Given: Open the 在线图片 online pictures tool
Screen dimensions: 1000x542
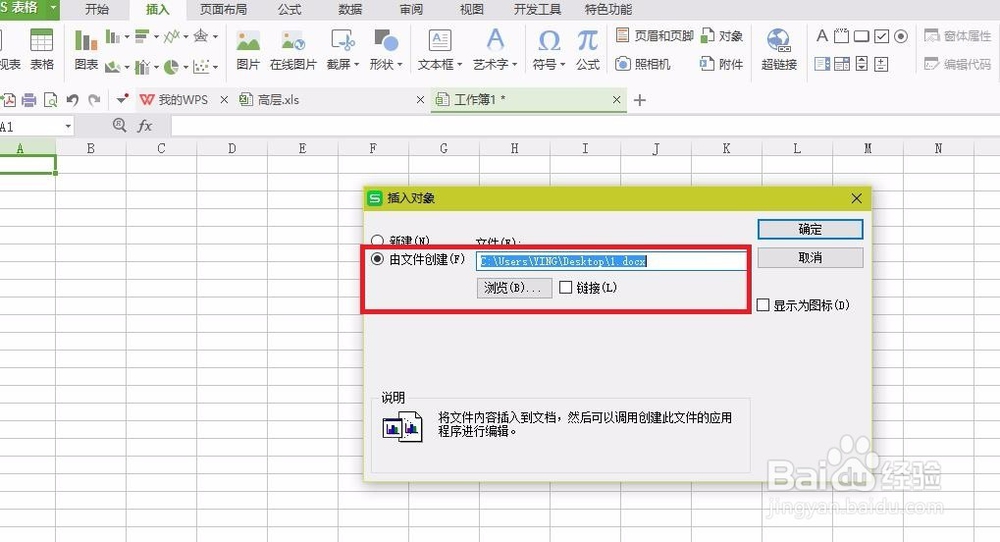Looking at the screenshot, I should pos(293,48).
